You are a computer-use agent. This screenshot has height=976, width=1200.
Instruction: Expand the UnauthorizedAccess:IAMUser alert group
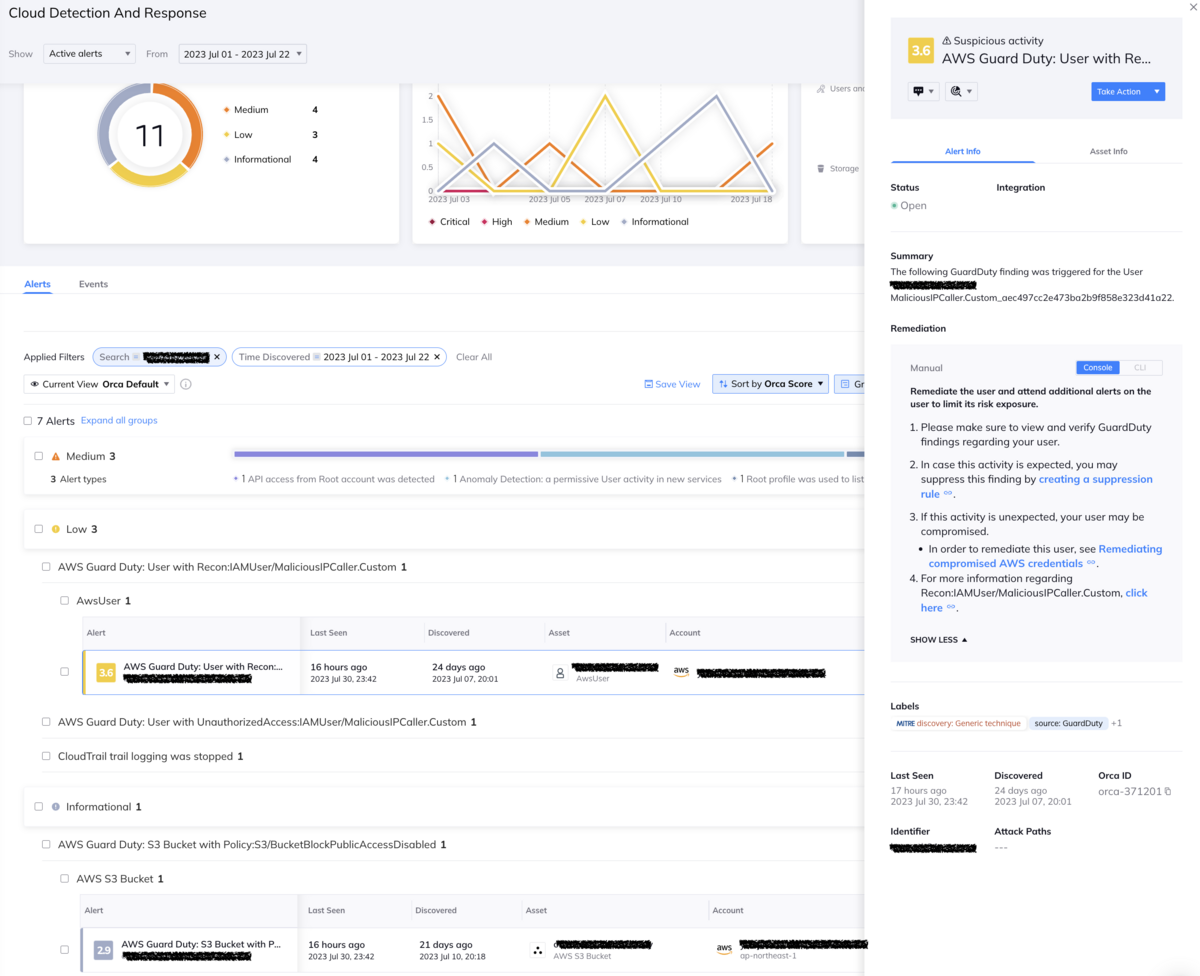pos(267,722)
